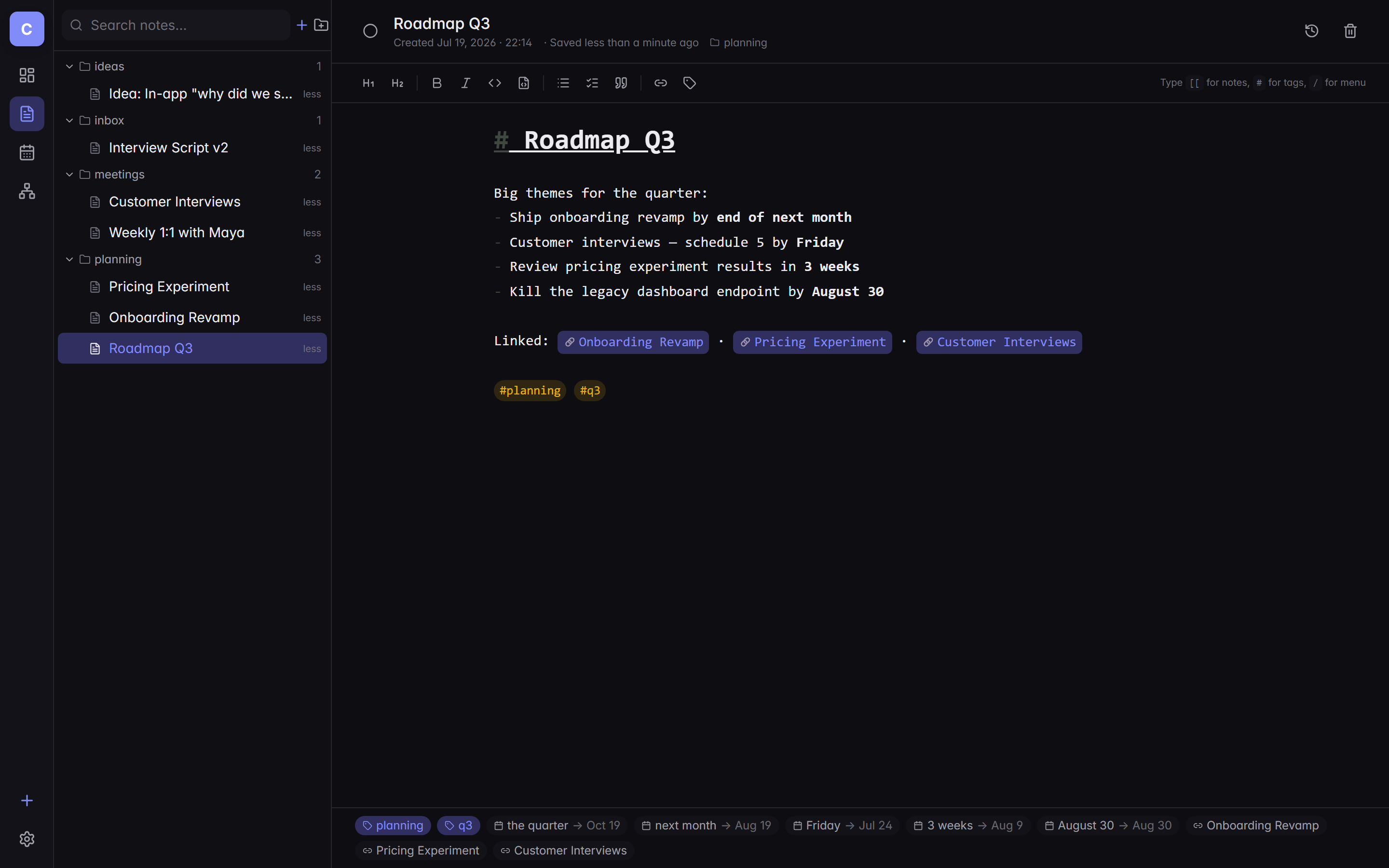Viewport: 1389px width, 868px height.
Task: Open Customer Interviews note in sidebar
Action: (x=192, y=202)
